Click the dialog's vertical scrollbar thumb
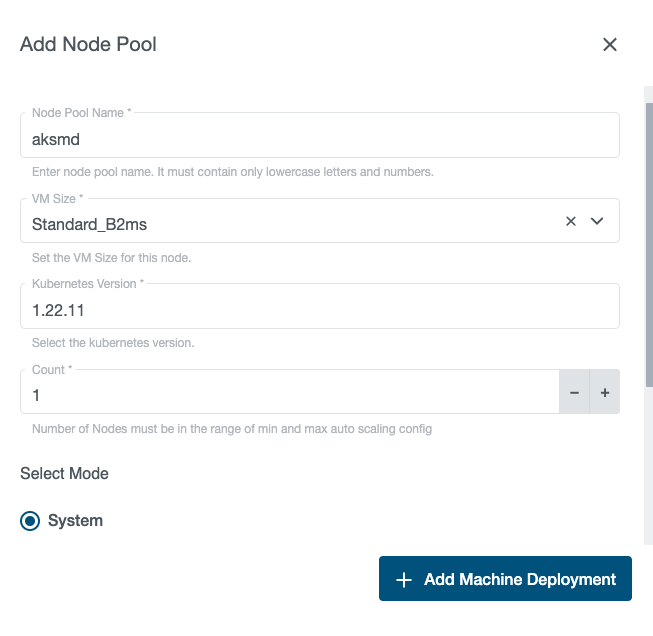This screenshot has width=653, height=636. [648, 240]
